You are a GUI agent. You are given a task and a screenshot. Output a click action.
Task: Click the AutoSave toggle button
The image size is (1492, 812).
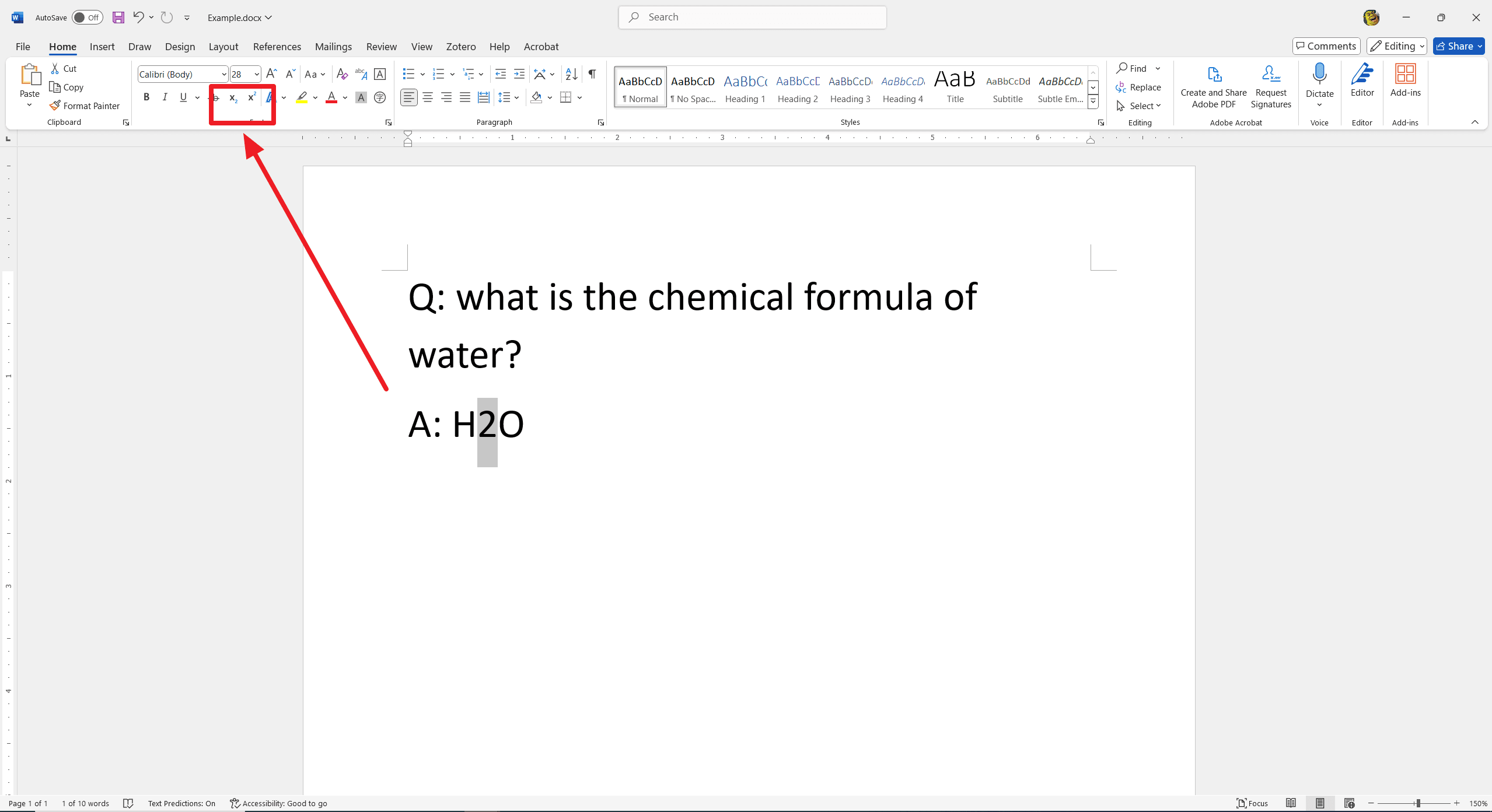pyautogui.click(x=87, y=17)
